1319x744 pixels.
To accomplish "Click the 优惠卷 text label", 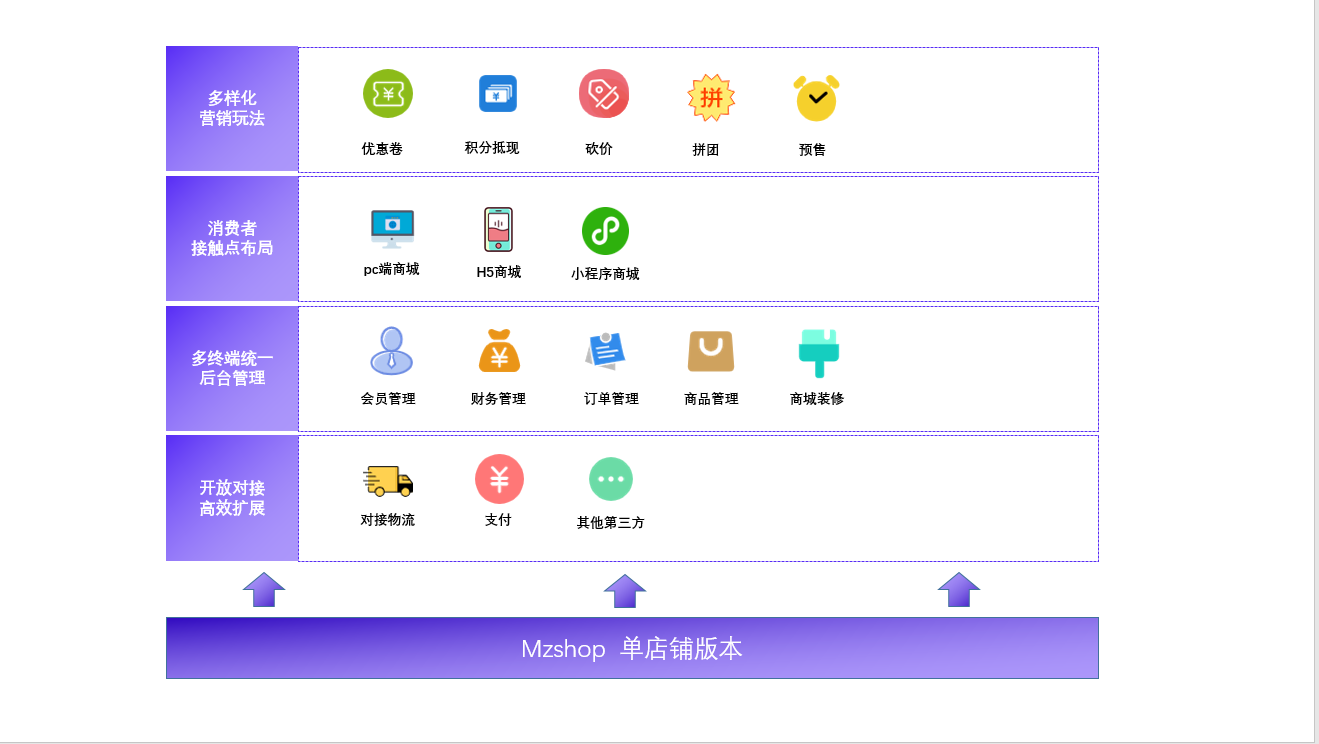I will 382,149.
